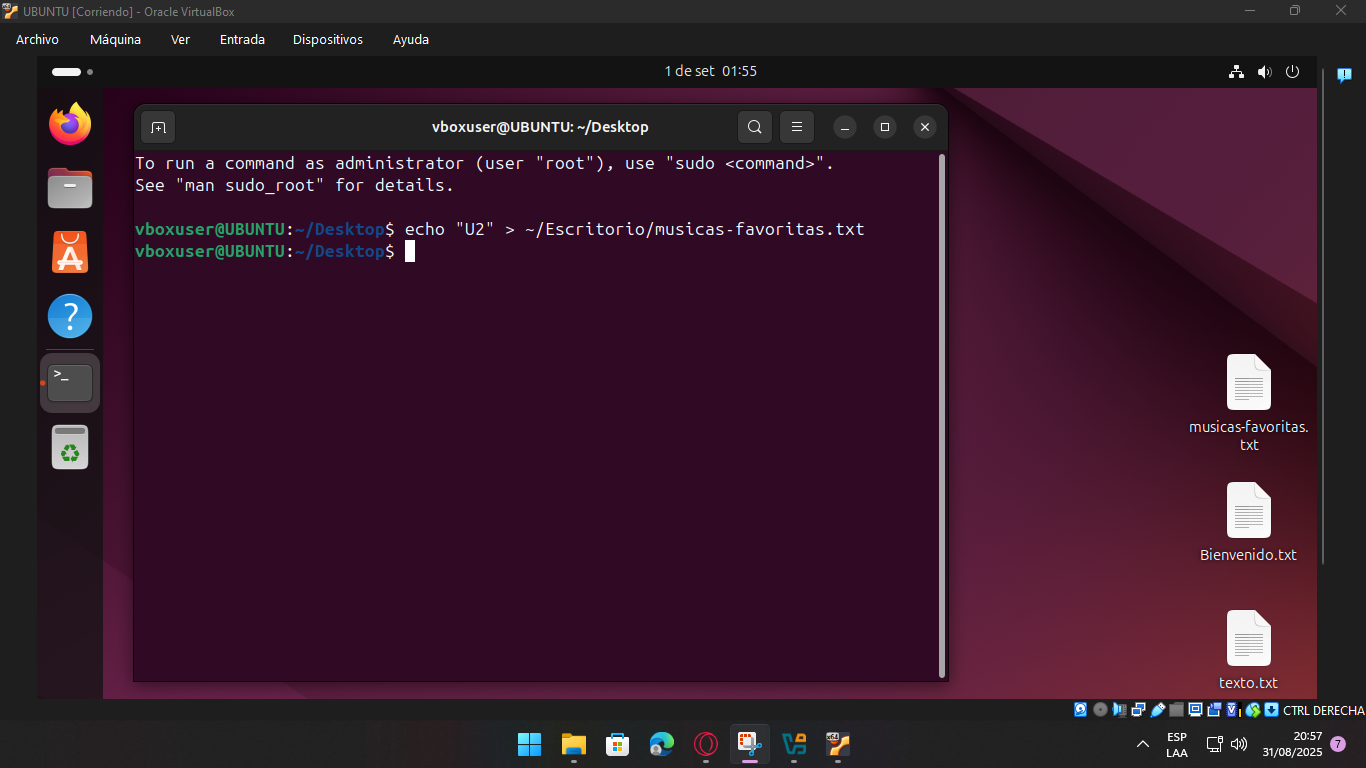Open the musicas-favoritas.txt desktop file

coord(1249,403)
